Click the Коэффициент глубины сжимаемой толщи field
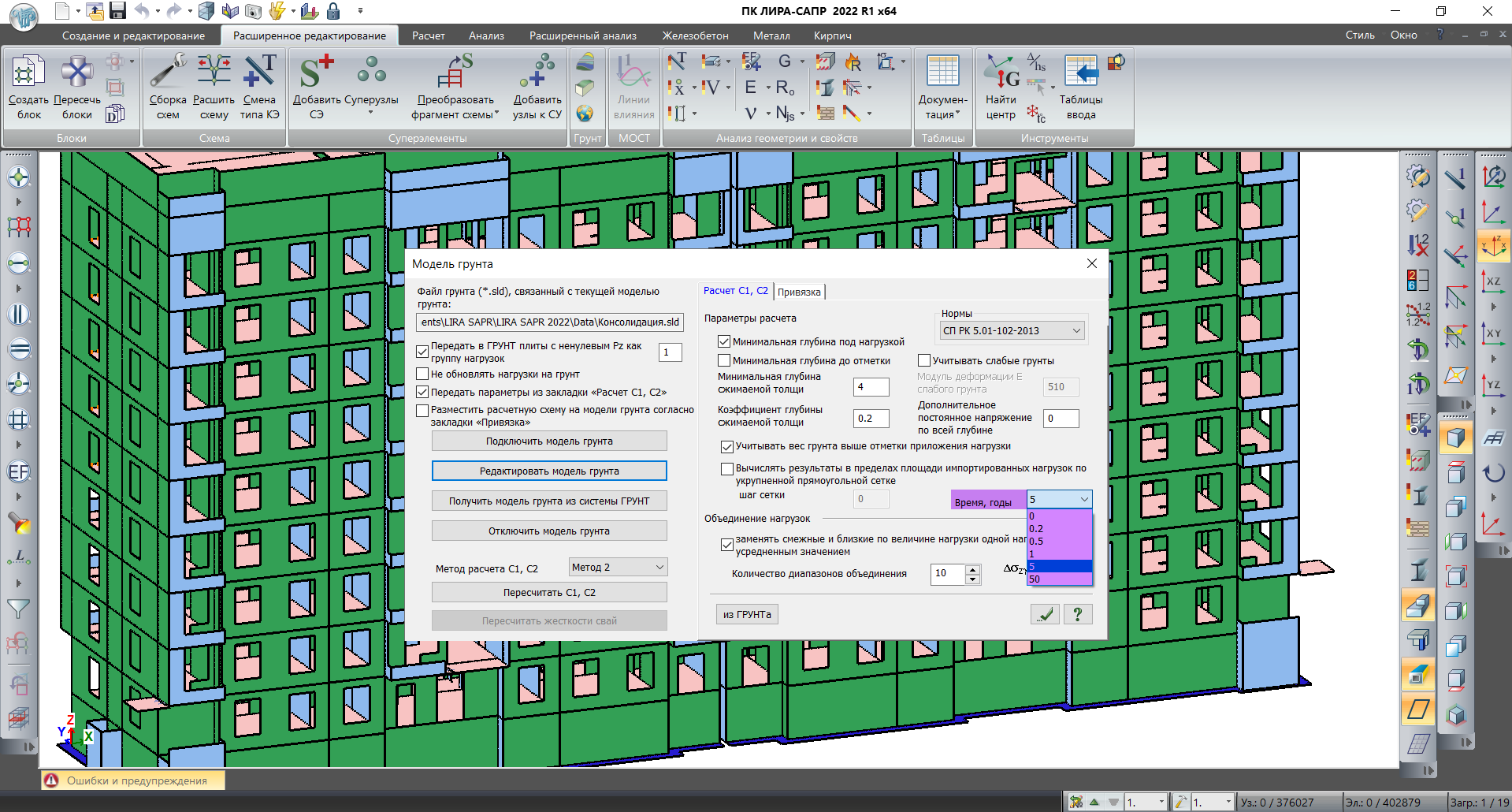The width and height of the screenshot is (1512, 812). pyautogui.click(x=871, y=419)
